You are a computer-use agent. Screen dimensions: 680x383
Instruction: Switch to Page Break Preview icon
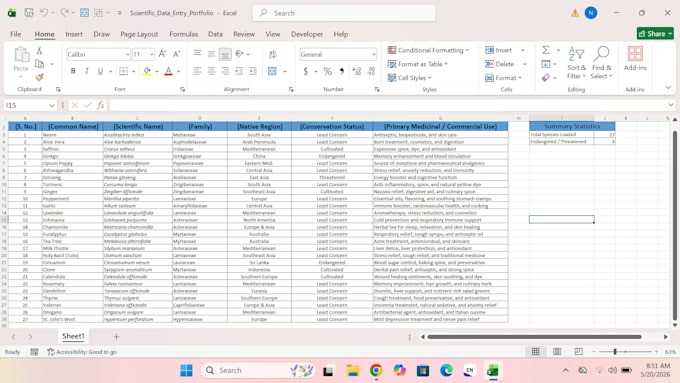tap(578, 351)
